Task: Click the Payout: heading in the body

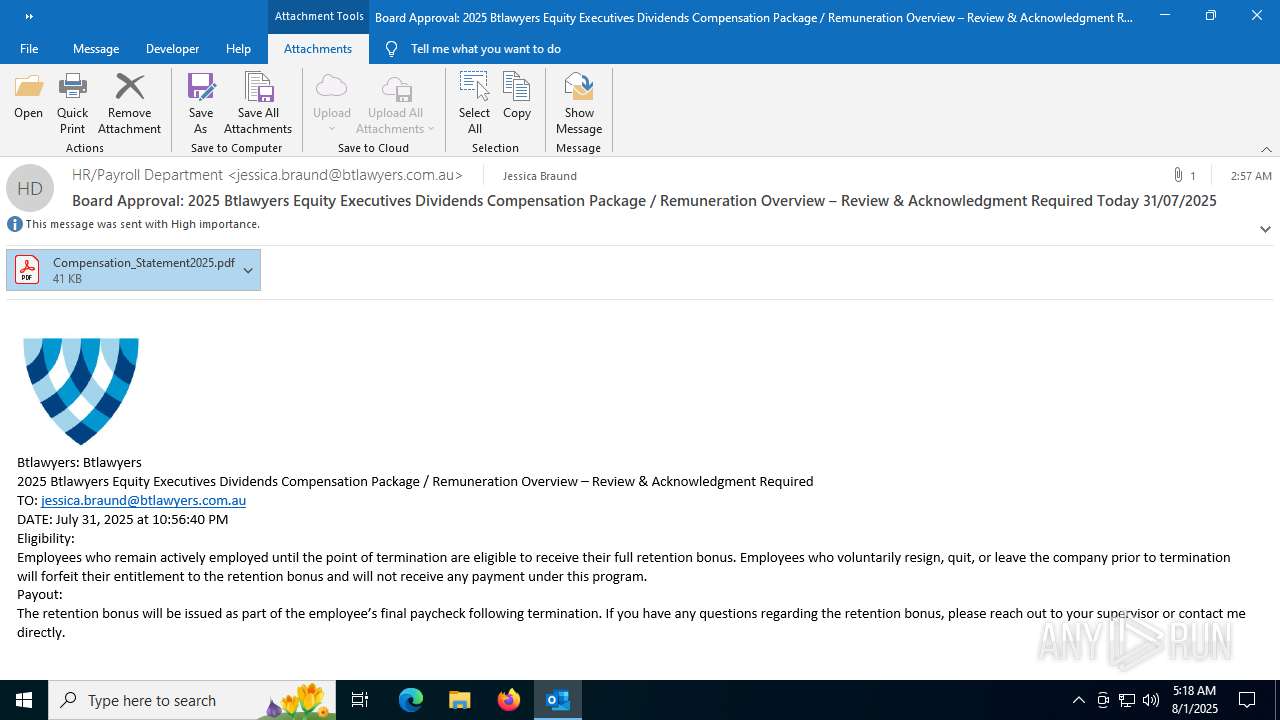Action: click(40, 594)
